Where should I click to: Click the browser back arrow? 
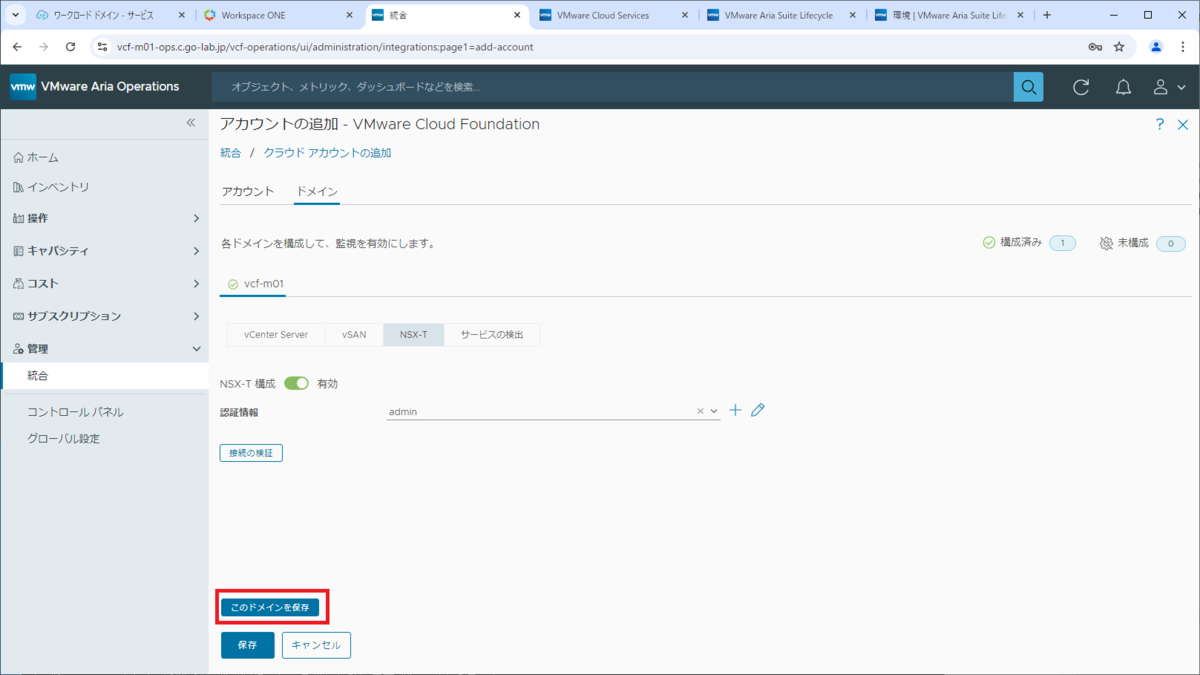[18, 47]
